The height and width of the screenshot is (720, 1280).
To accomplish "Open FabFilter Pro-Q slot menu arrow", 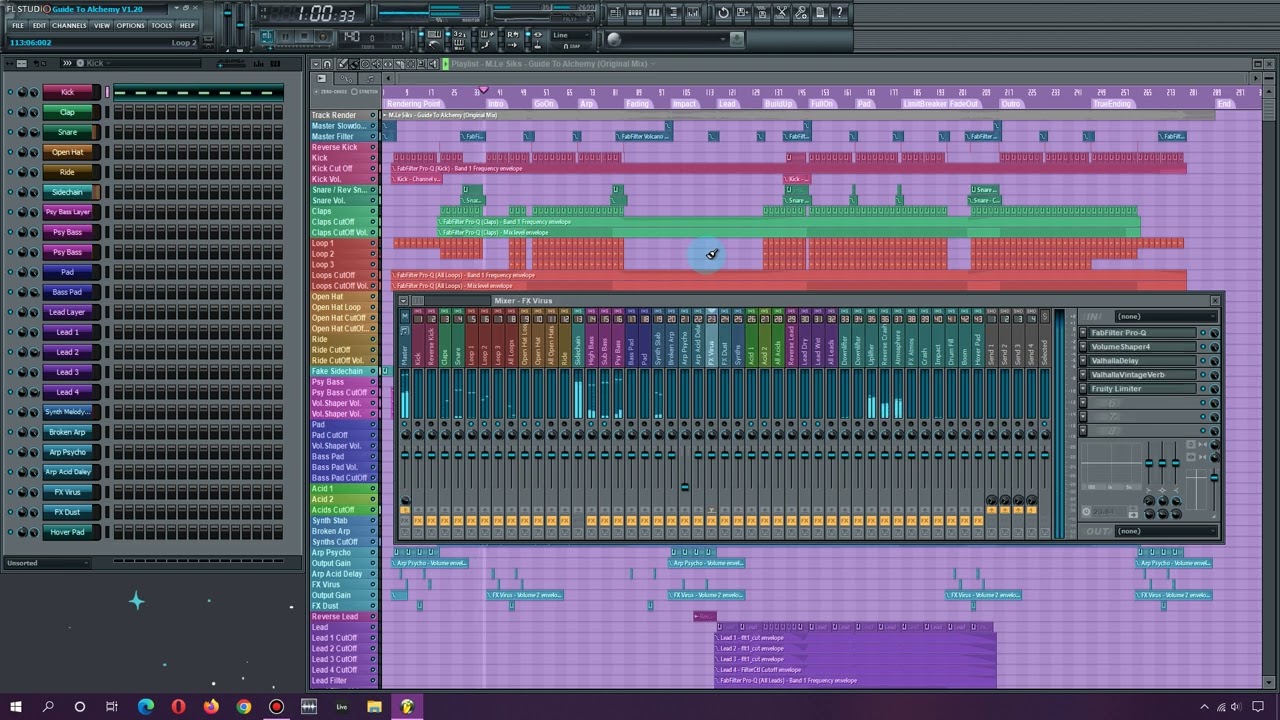I will coord(1083,333).
